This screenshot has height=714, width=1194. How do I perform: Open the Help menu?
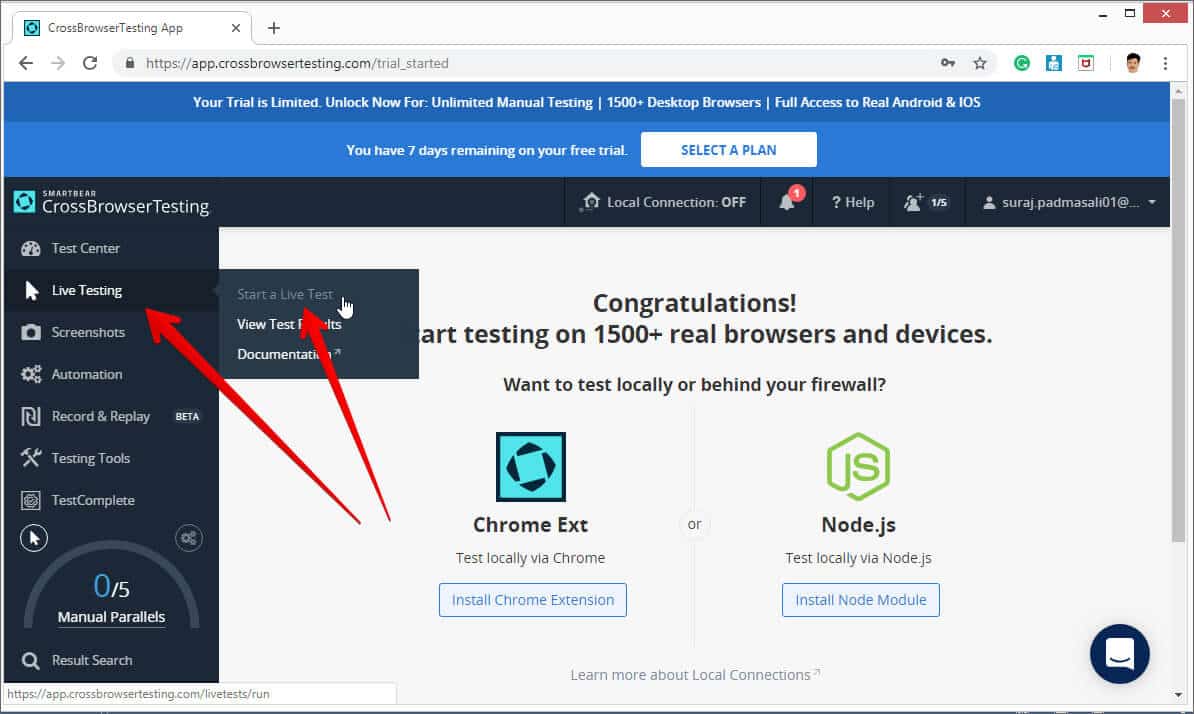tap(852, 202)
